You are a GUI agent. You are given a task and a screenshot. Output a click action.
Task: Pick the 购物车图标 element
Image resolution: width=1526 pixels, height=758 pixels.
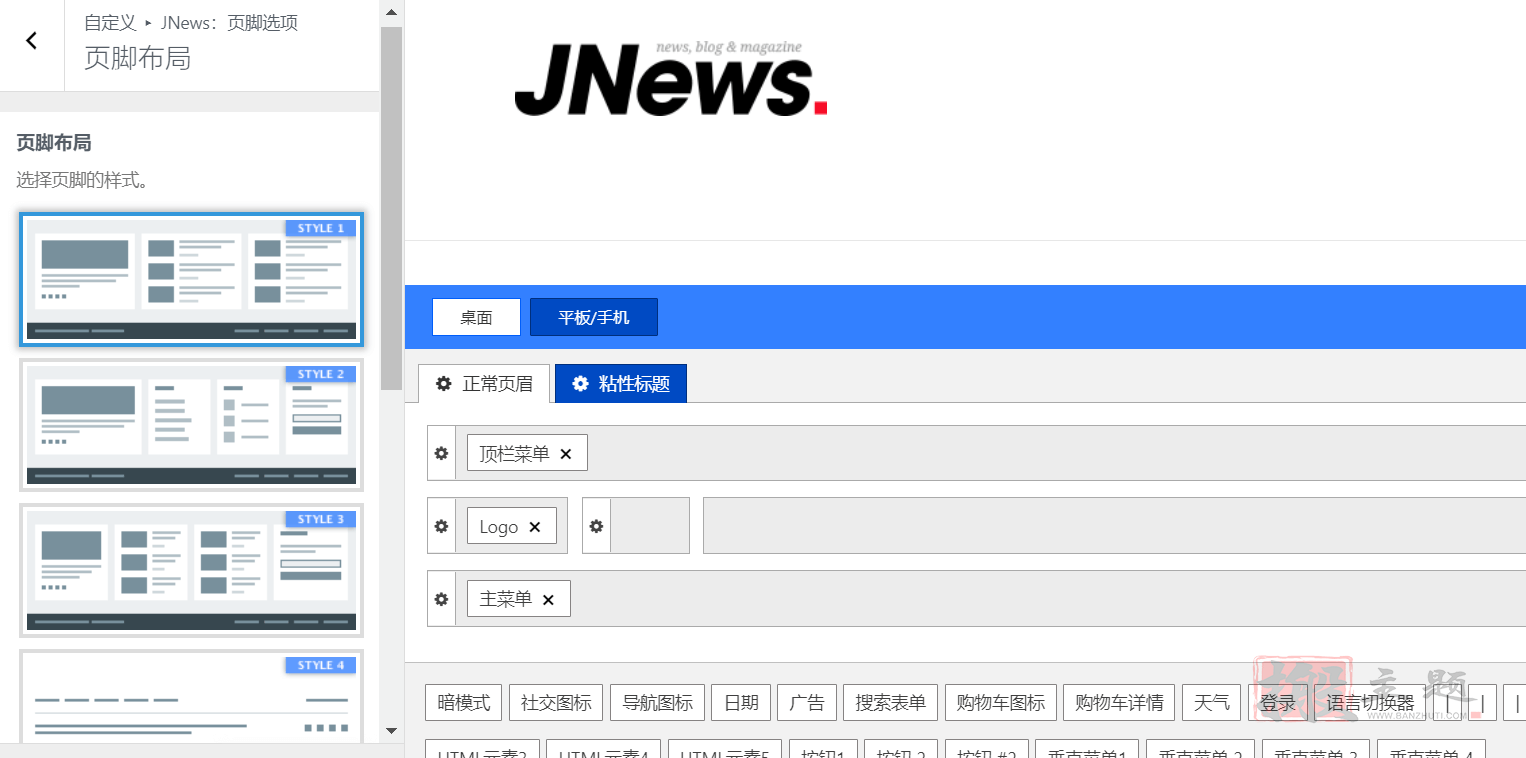[1001, 703]
